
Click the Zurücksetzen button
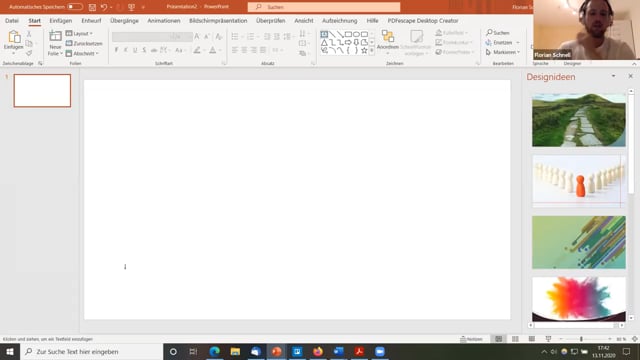pyautogui.click(x=84, y=43)
